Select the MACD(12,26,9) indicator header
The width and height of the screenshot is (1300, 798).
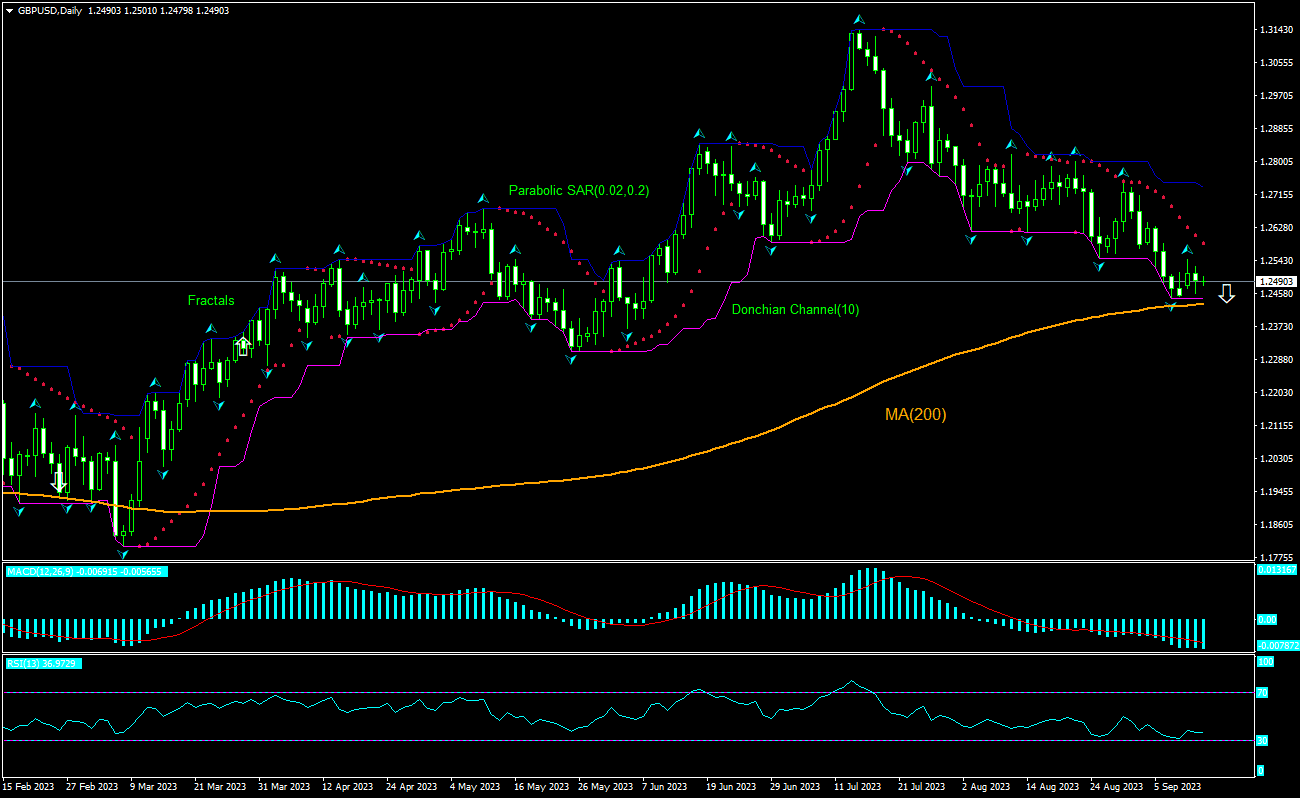tap(86, 571)
